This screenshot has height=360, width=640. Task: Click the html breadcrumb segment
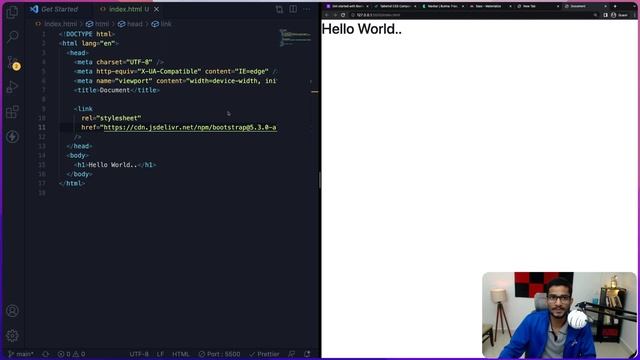[x=98, y=24]
